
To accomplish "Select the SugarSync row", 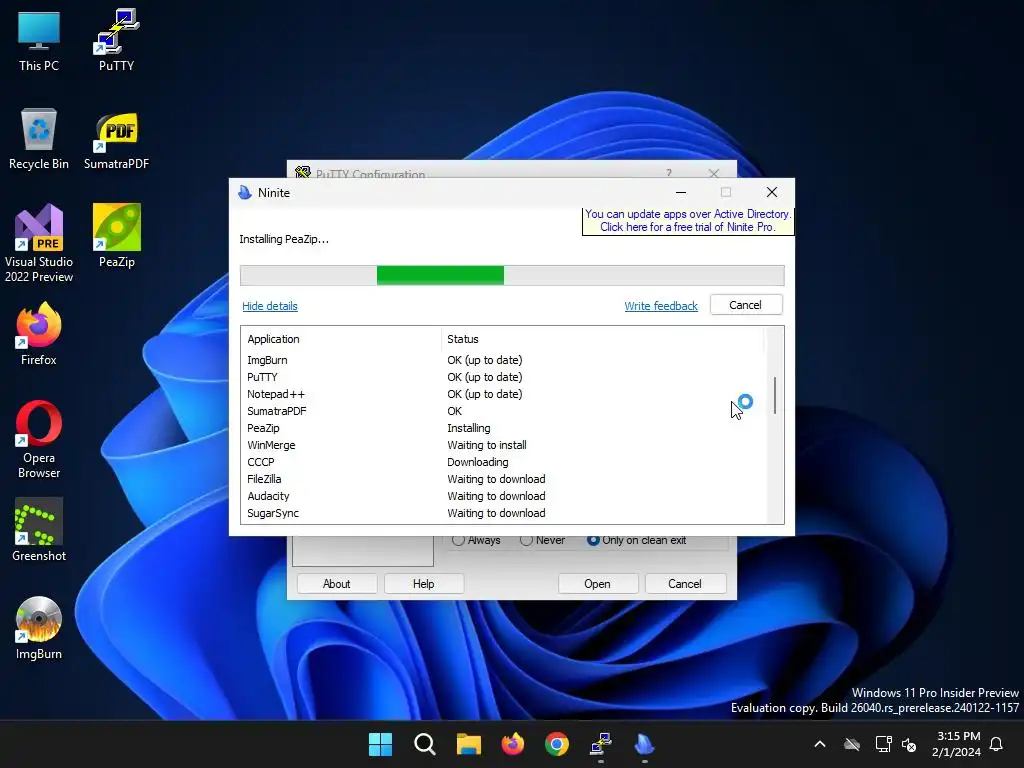I will coord(503,513).
